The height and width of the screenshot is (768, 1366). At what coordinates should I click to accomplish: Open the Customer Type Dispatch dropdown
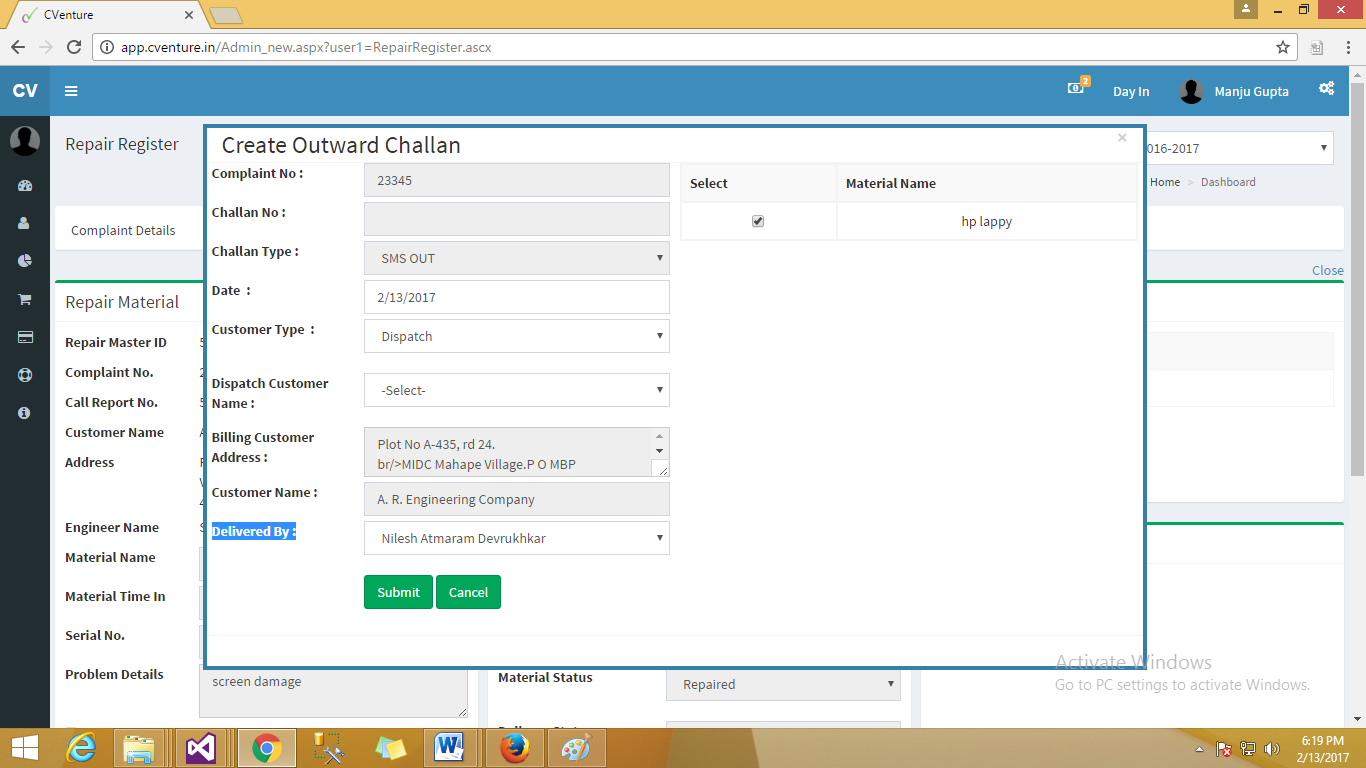(x=517, y=336)
